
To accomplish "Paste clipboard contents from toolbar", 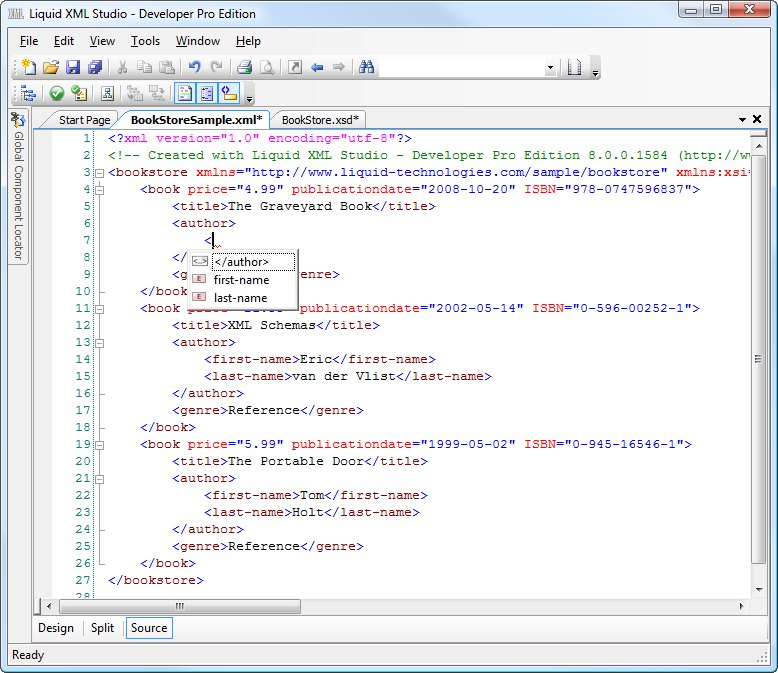I will [167, 67].
